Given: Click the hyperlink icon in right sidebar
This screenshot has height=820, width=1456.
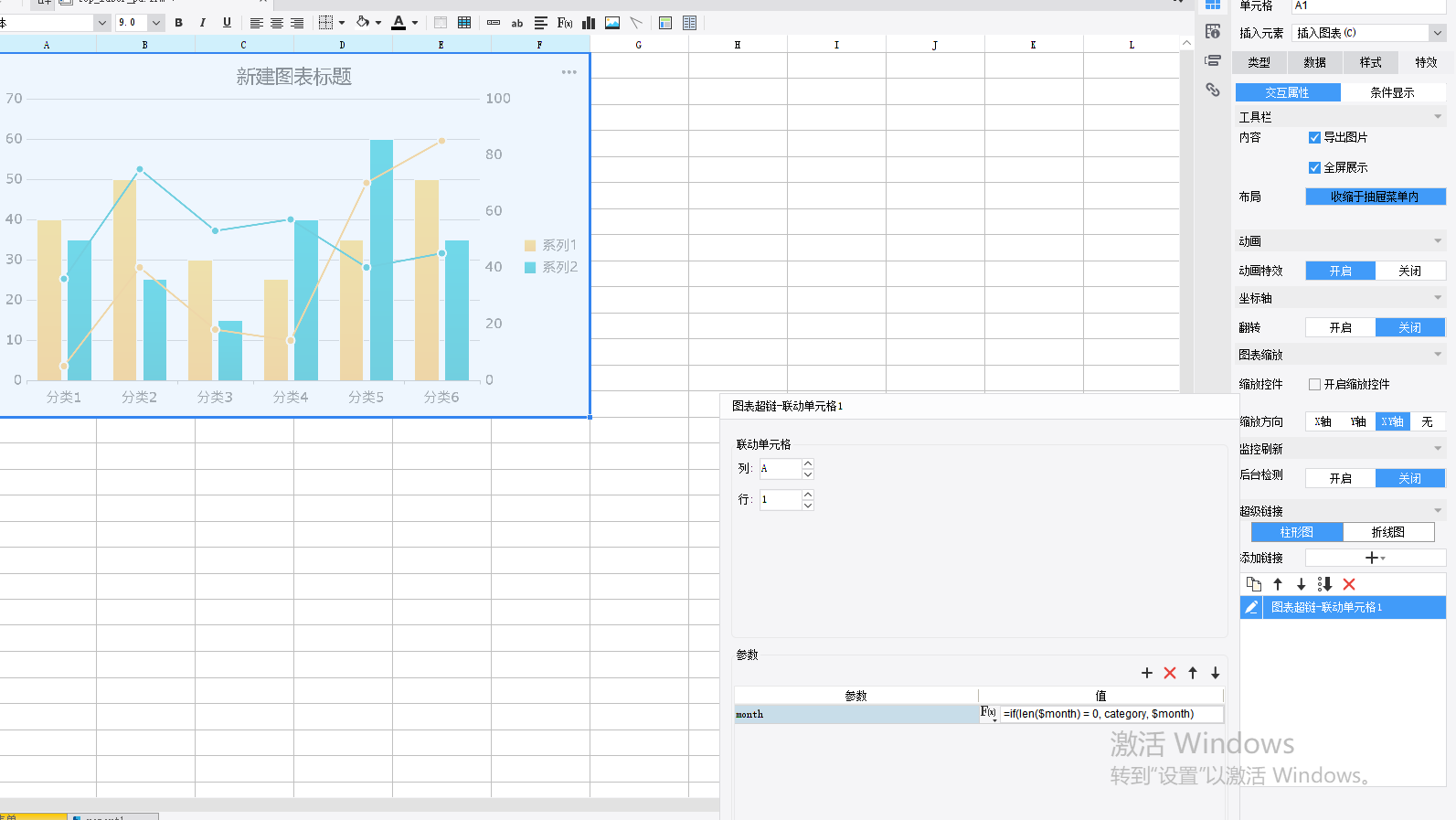Looking at the screenshot, I should (1213, 90).
